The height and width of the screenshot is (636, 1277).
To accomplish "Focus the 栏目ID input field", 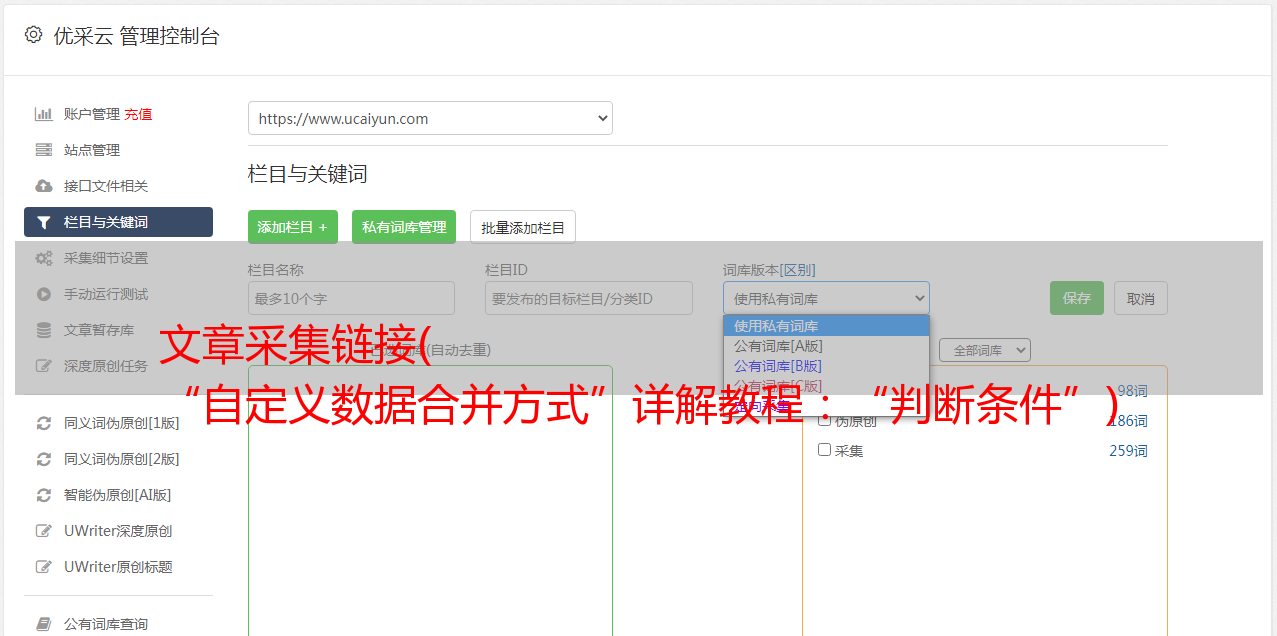I will click(589, 298).
